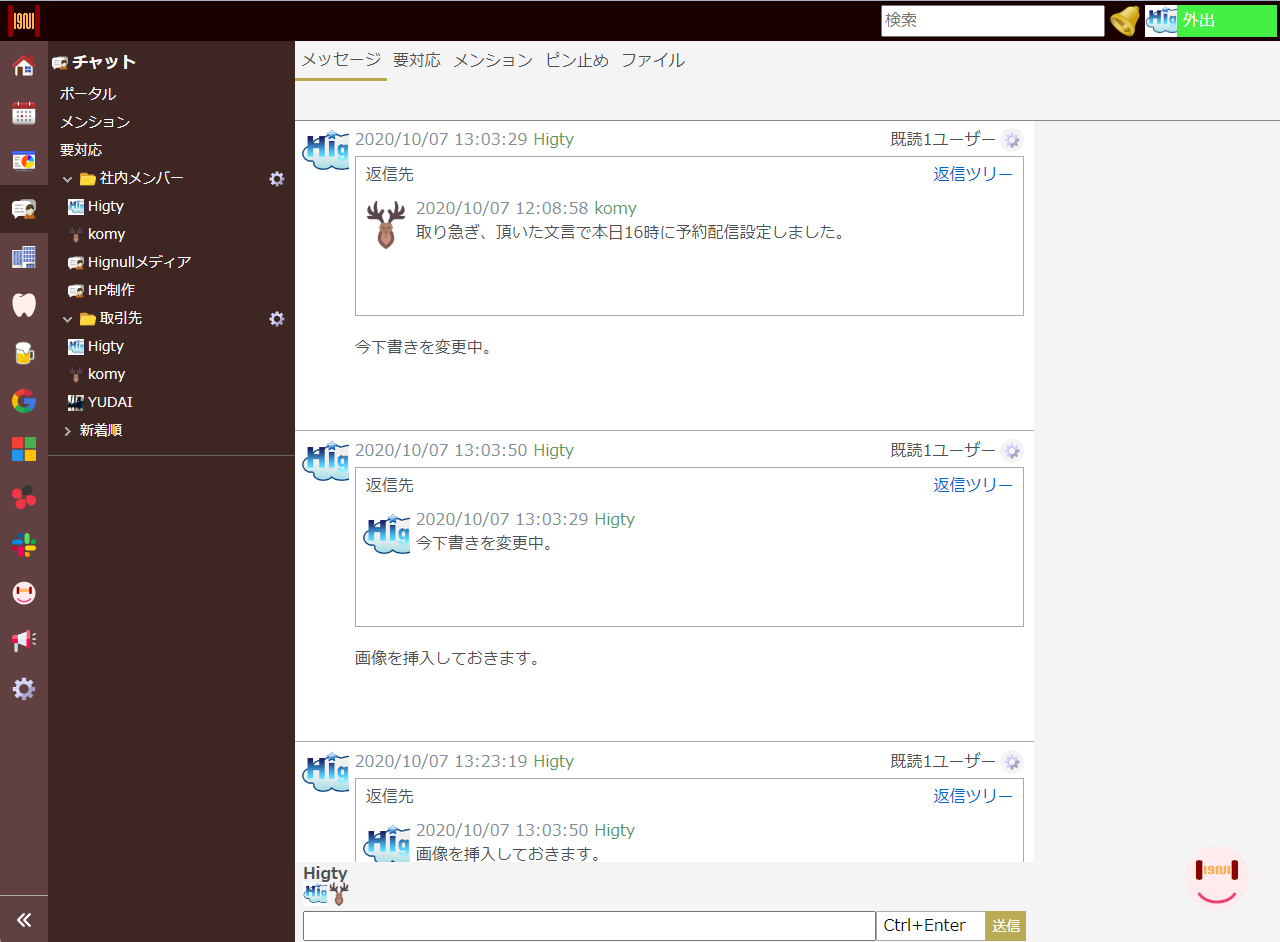This screenshot has width=1280, height=942.
Task: Open the Slack icon in sidebar
Action: (24, 545)
